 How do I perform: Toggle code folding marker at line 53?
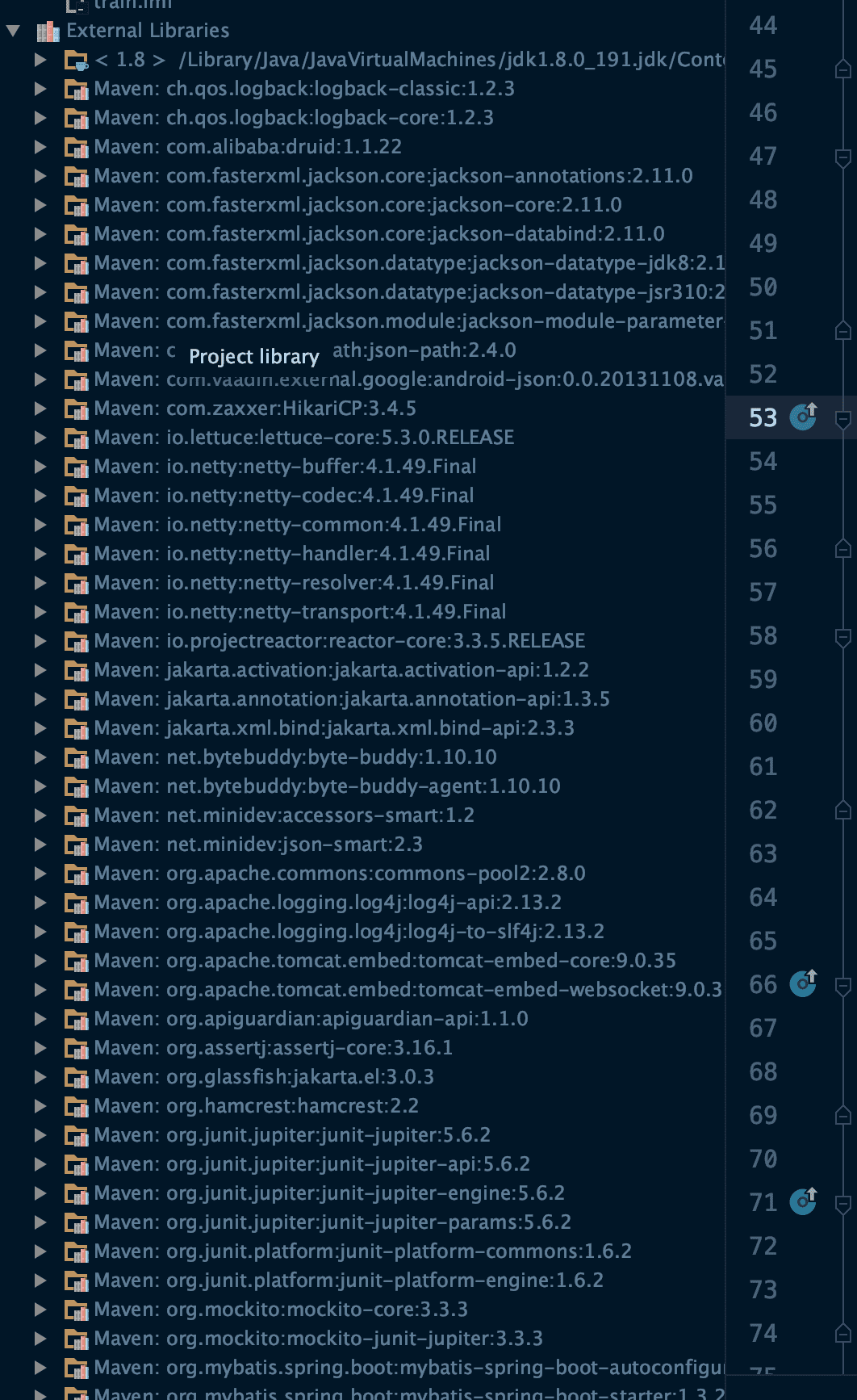[842, 419]
